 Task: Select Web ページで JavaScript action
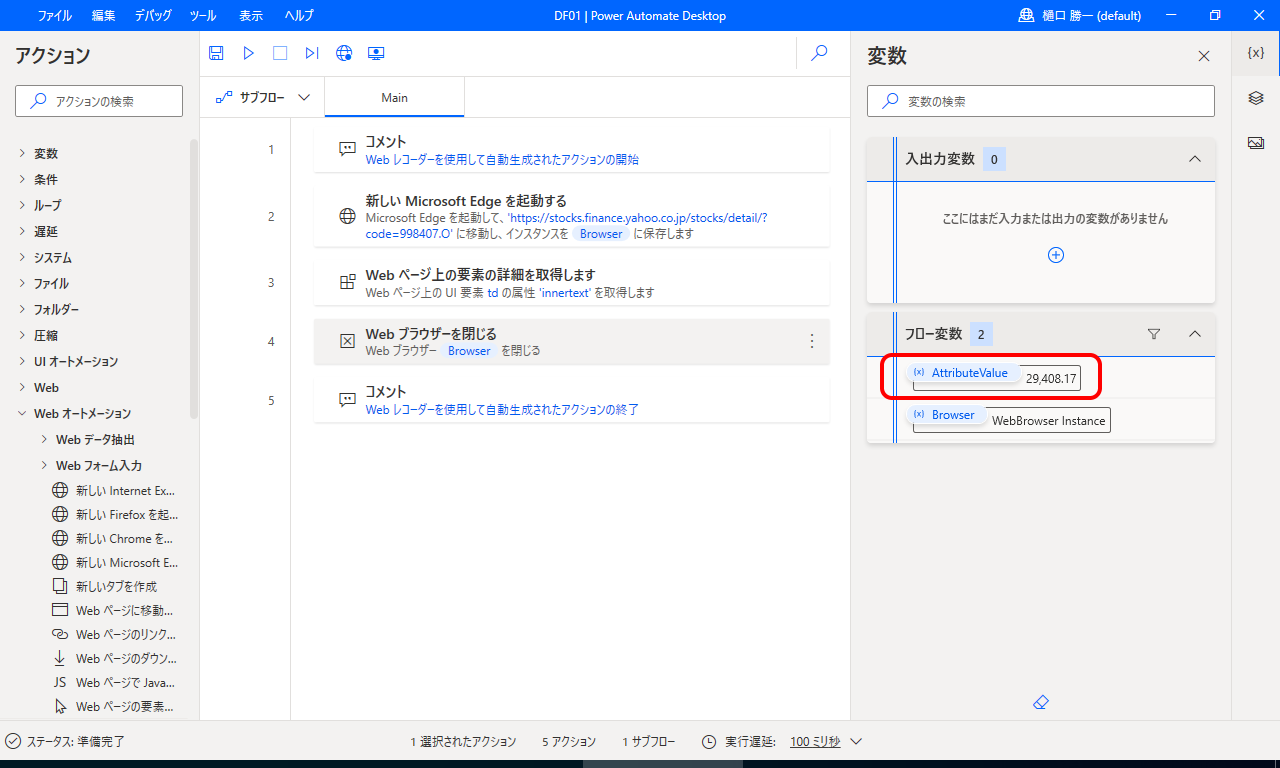[115, 682]
